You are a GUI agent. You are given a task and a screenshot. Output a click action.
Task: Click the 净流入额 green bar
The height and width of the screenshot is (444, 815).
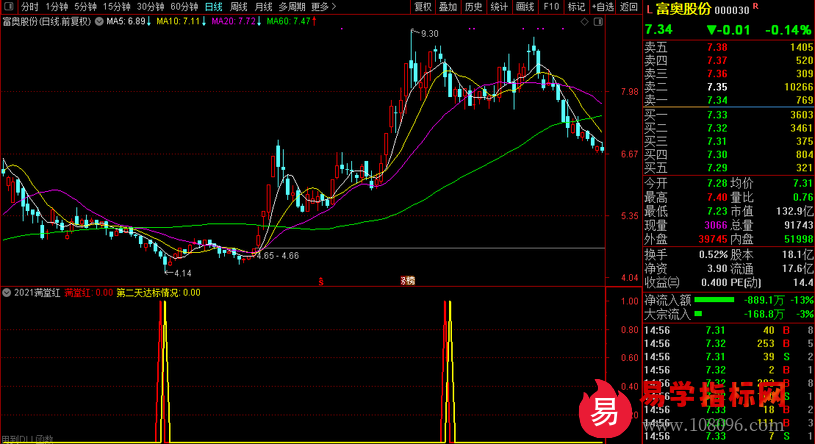point(714,300)
